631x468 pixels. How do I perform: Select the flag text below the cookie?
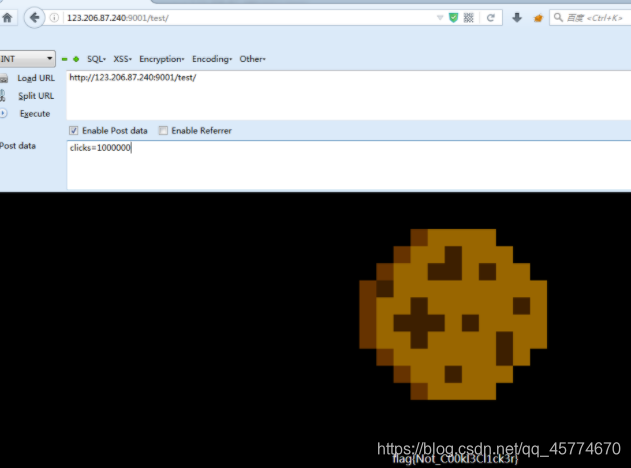coord(455,459)
